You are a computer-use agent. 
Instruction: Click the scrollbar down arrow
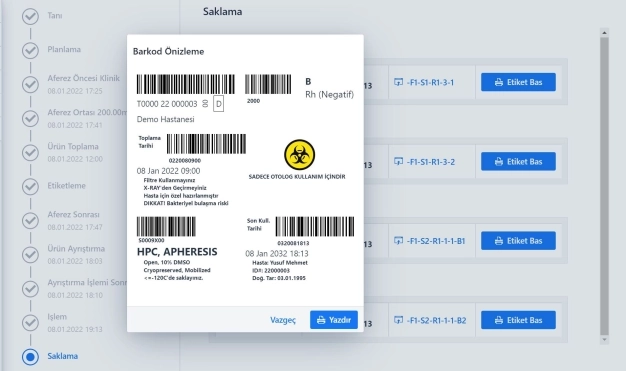604,339
